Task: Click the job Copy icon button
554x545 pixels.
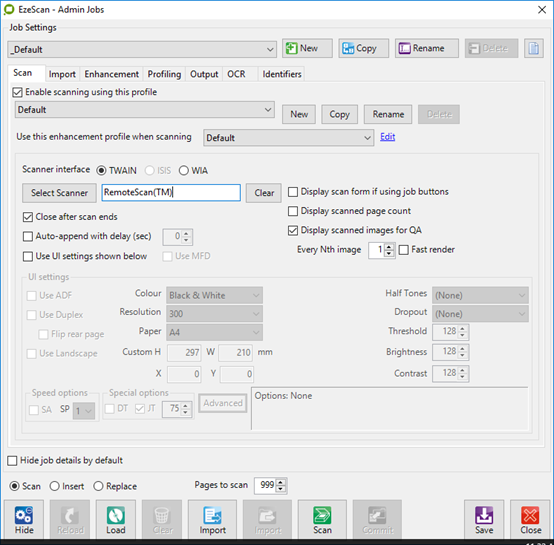Action: point(364,48)
